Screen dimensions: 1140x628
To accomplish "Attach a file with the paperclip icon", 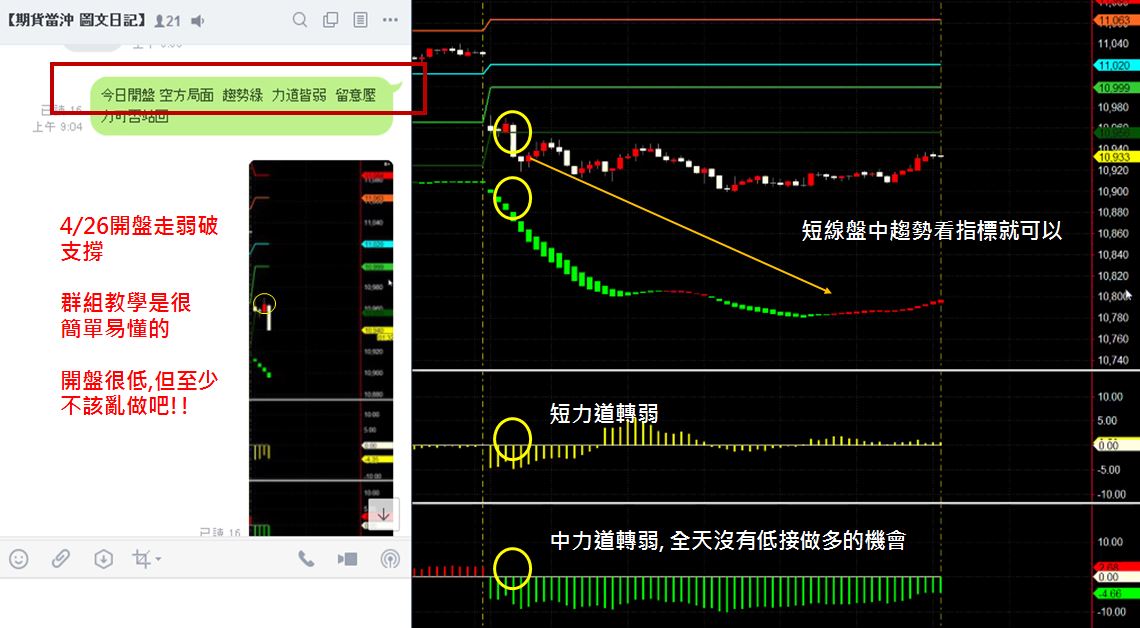I will 60,559.
